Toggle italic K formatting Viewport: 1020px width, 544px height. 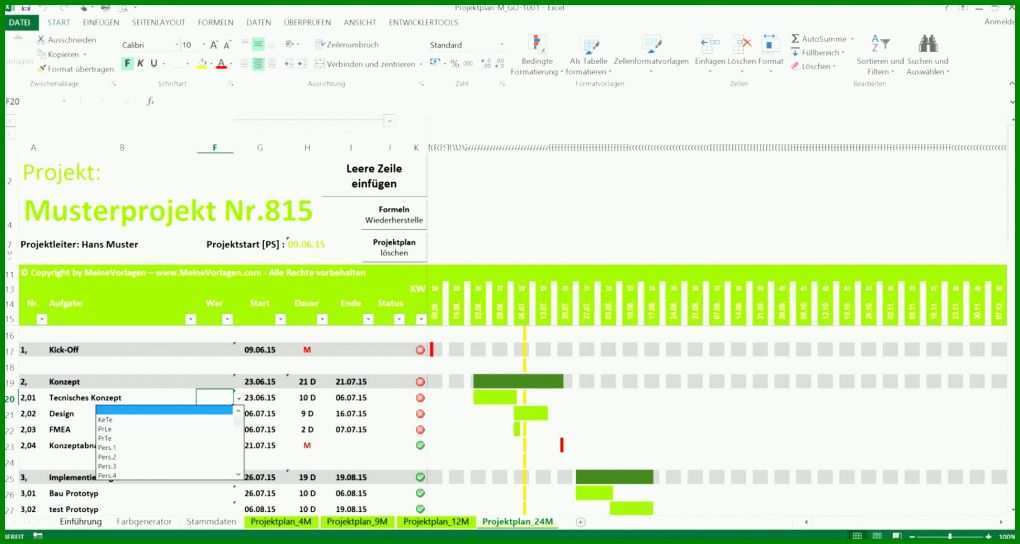click(140, 63)
